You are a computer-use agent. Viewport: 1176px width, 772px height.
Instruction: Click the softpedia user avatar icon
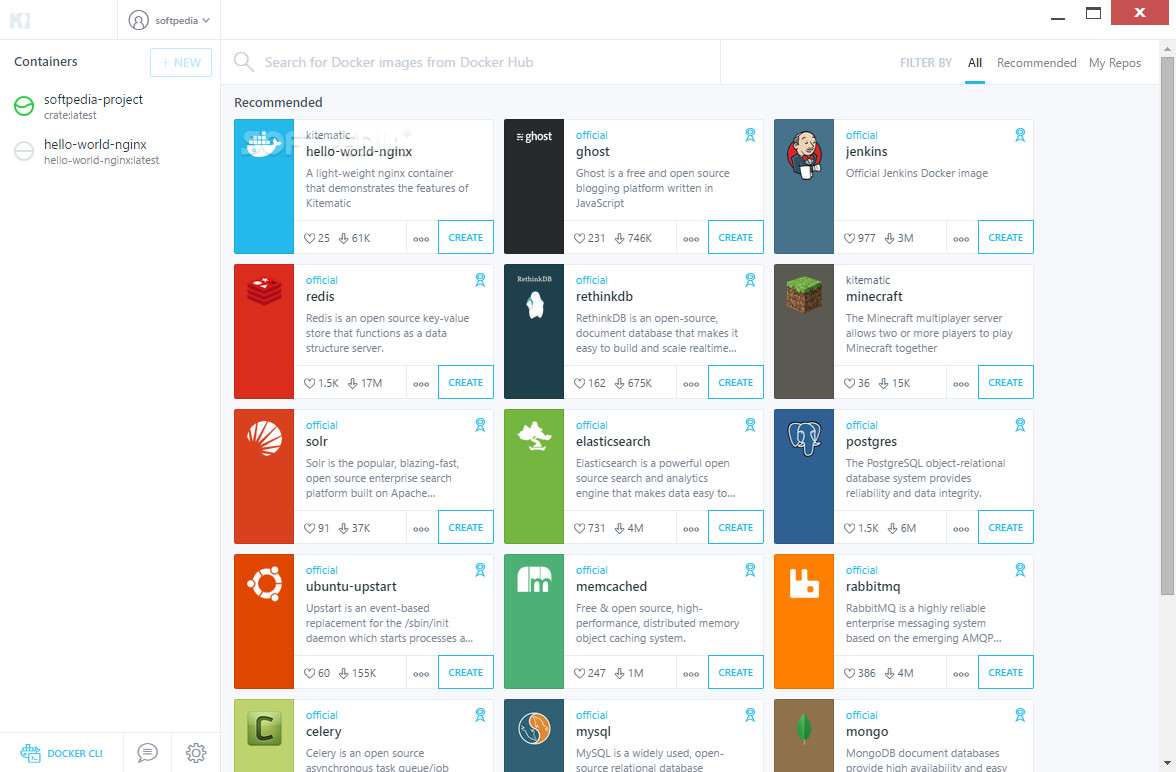tap(139, 20)
